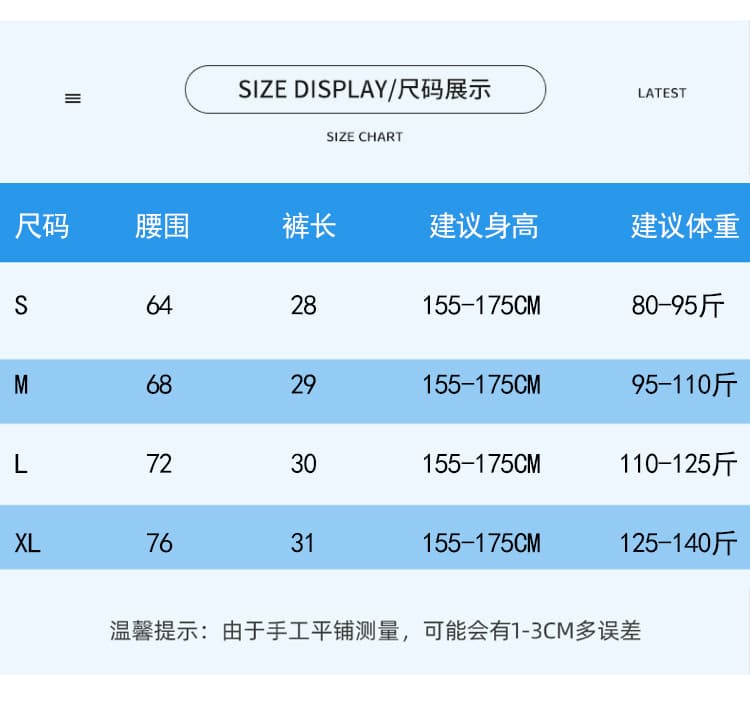Select the M size cell

[21, 385]
